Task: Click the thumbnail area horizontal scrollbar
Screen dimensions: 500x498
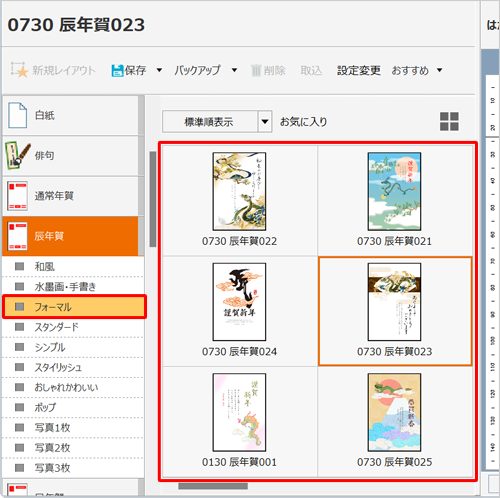Action: 213,486
